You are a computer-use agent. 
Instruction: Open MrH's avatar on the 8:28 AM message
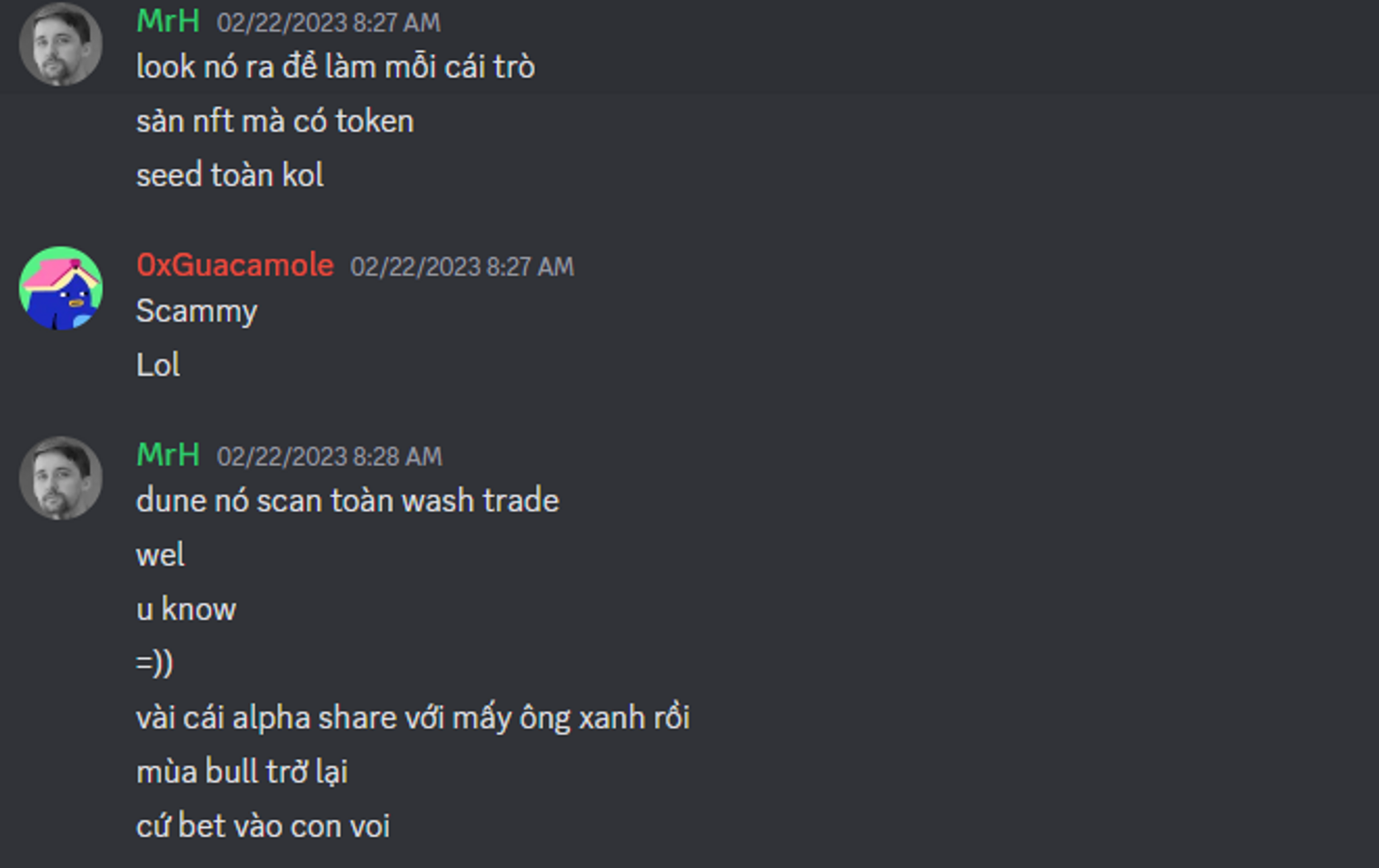[x=61, y=478]
